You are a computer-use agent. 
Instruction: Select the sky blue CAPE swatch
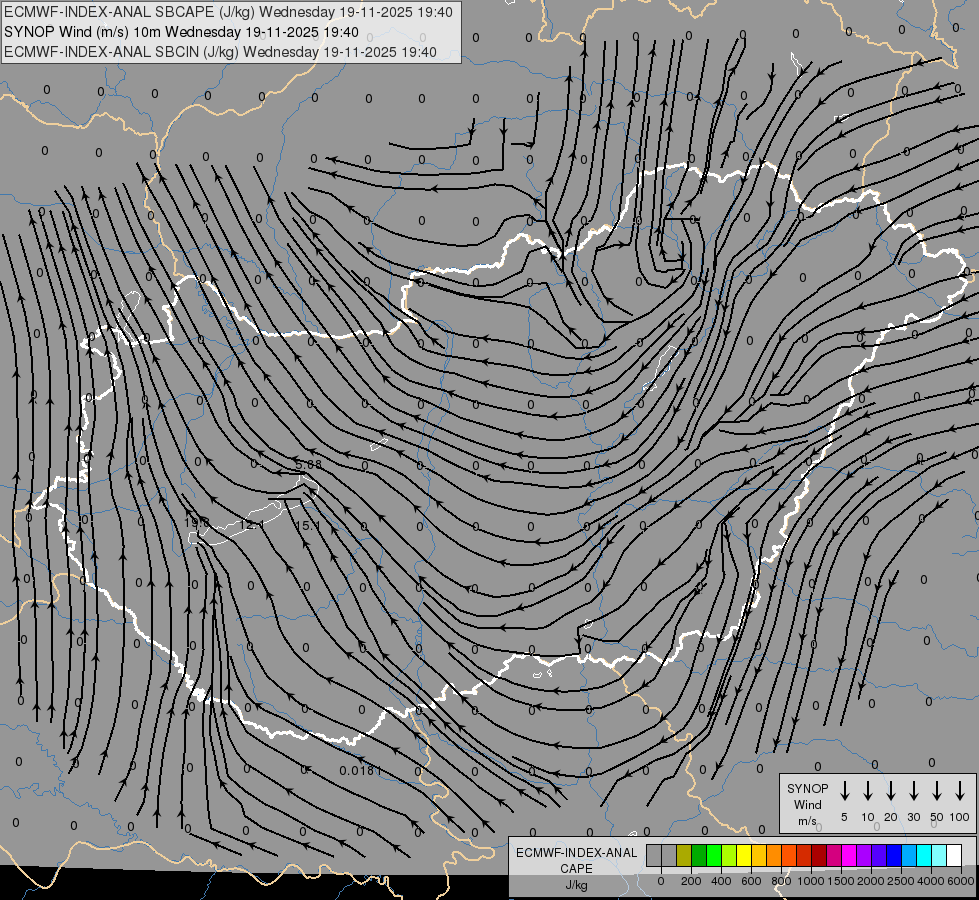click(x=910, y=855)
